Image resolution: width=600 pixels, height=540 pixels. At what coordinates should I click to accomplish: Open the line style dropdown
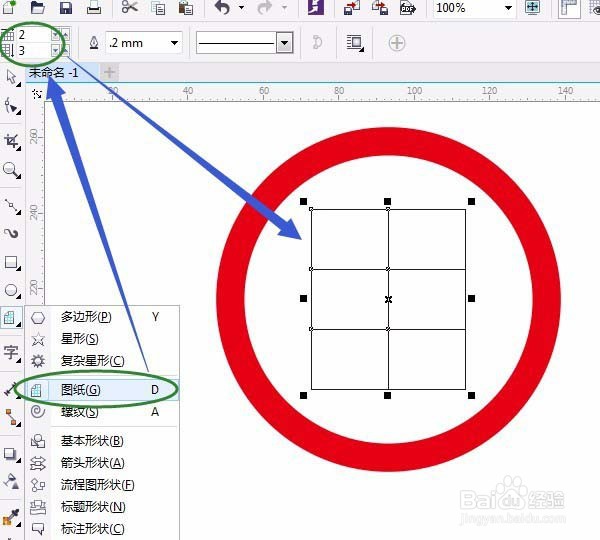coord(284,43)
